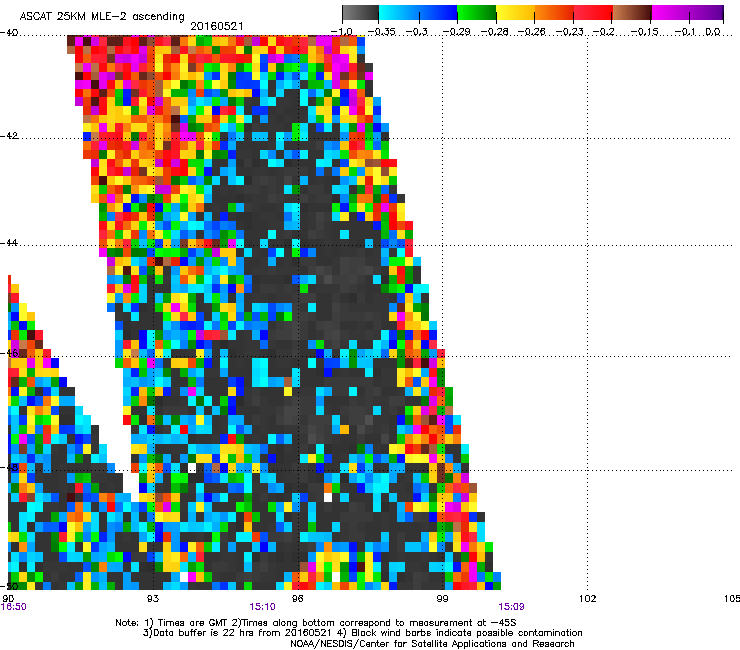Click the '-0.28' color scale label
This screenshot has width=740, height=650.
click(495, 32)
